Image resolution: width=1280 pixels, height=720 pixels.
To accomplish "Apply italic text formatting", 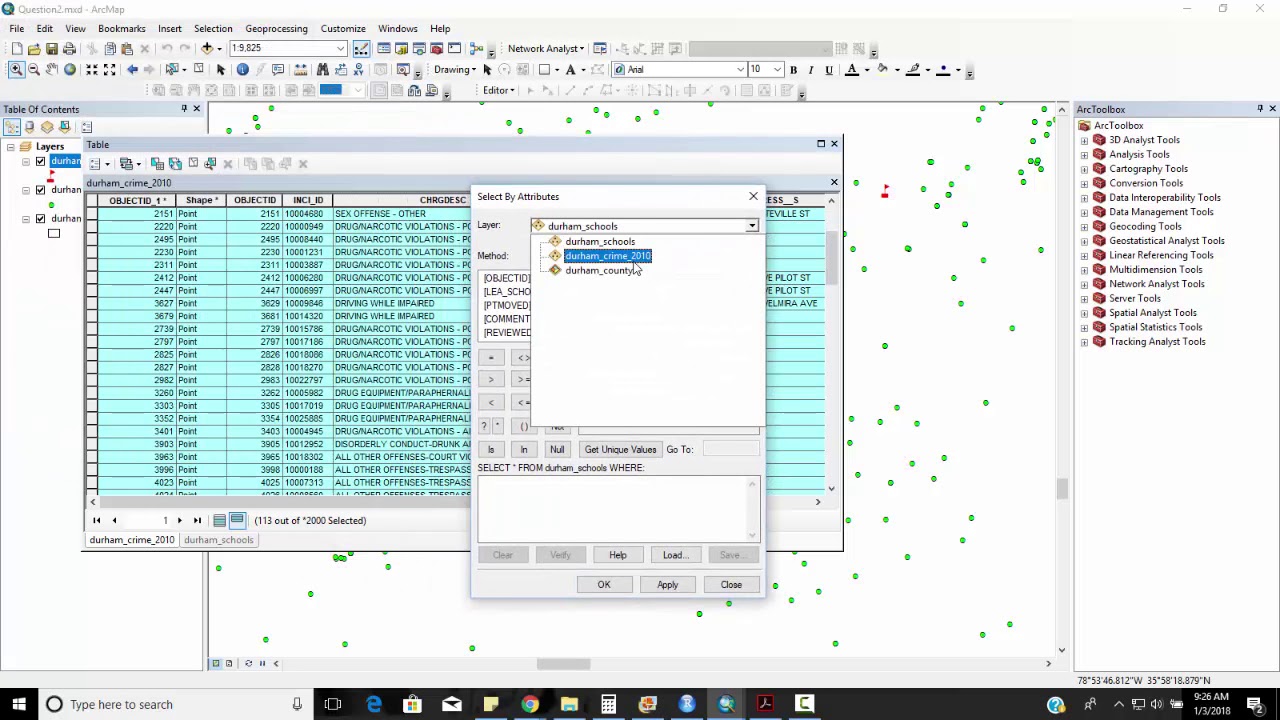I will [811, 69].
